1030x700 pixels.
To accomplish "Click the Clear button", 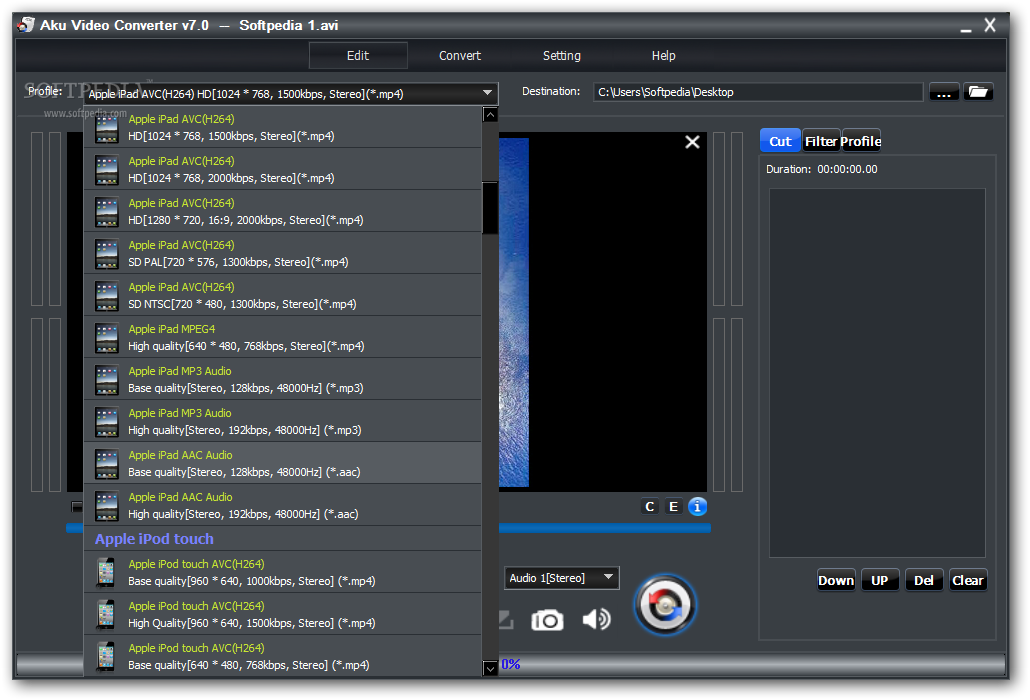I will (x=968, y=580).
